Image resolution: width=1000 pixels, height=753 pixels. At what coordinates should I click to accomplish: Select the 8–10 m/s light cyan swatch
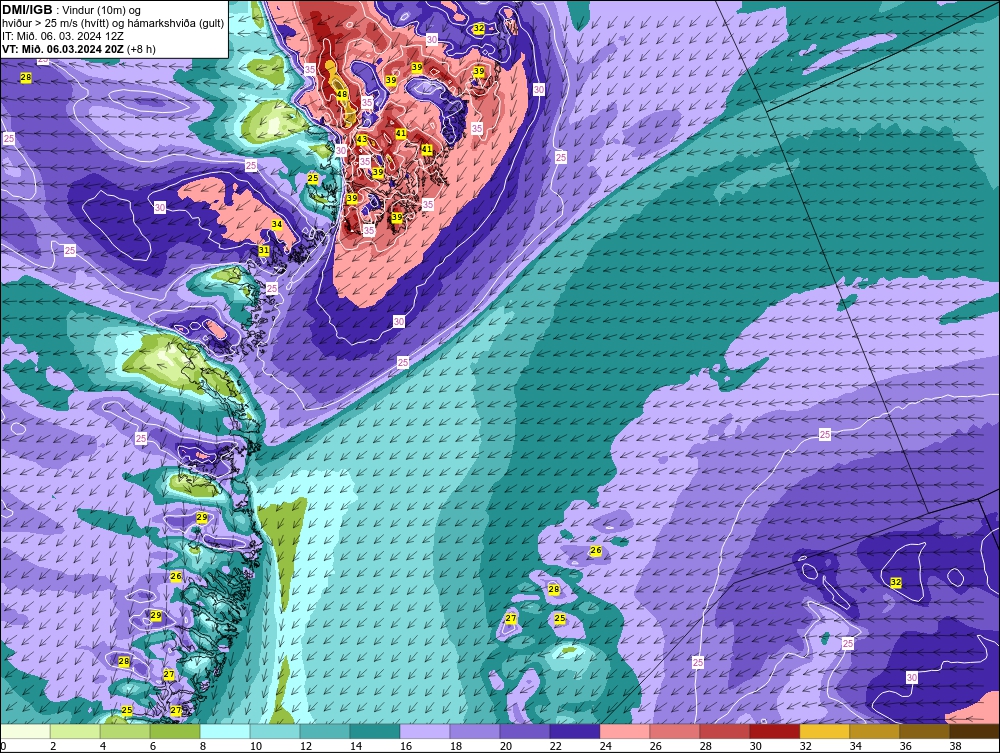[x=225, y=731]
